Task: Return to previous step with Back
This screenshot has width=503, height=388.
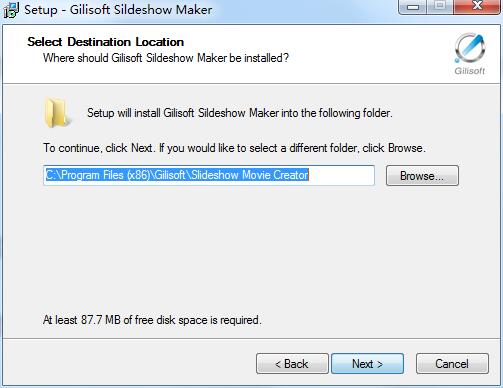Action: click(x=292, y=364)
